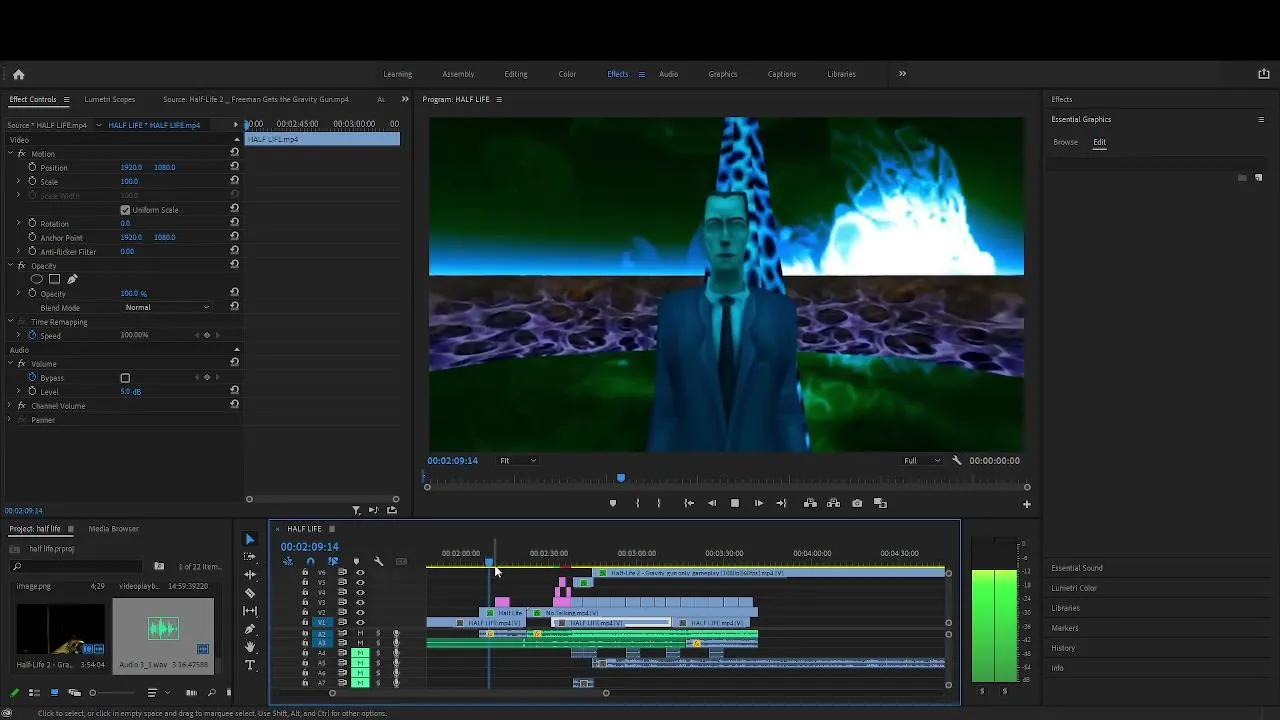Toggle track lock for V5
The height and width of the screenshot is (720, 1280).
point(305,583)
